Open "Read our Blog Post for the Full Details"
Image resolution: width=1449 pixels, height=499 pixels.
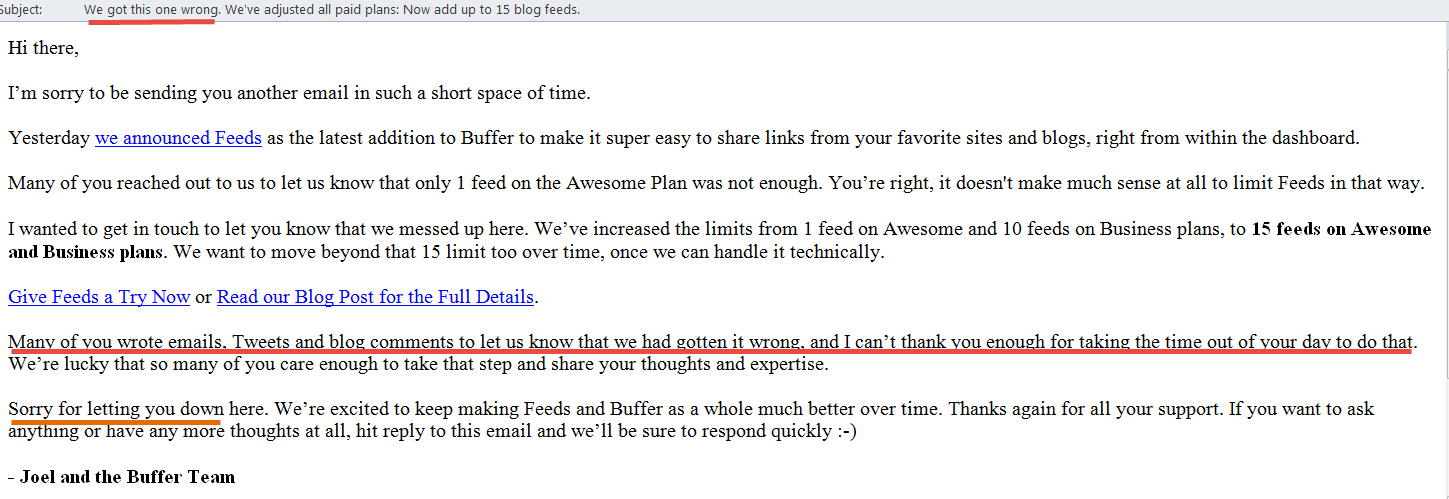(375, 296)
